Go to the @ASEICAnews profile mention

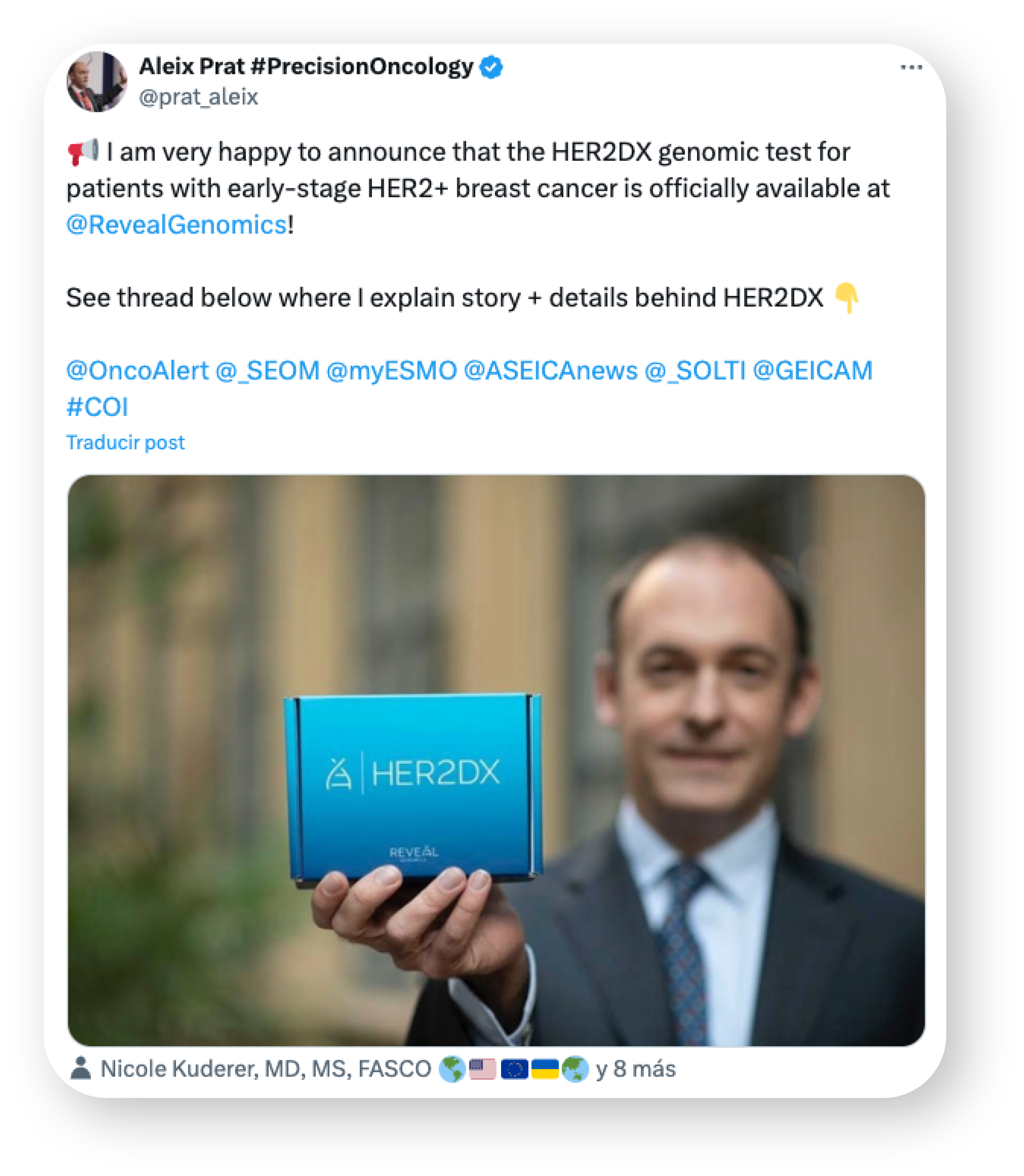point(550,371)
